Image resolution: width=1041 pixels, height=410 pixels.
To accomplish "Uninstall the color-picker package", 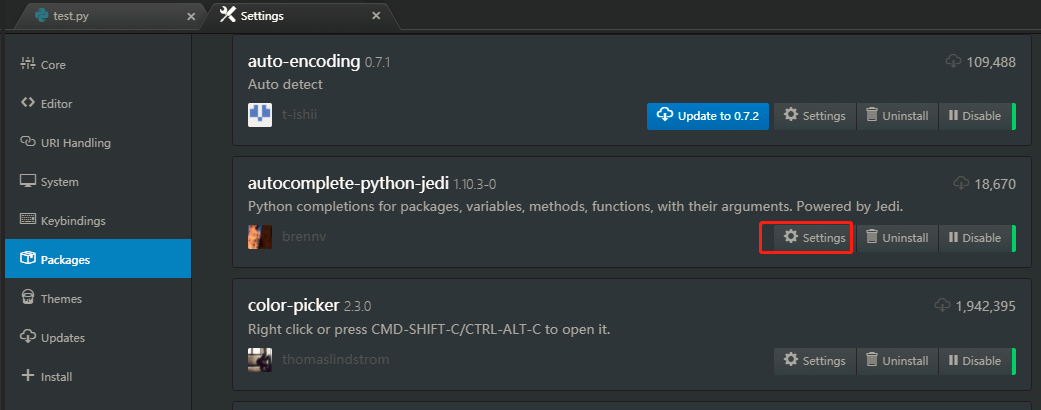I will pyautogui.click(x=896, y=360).
